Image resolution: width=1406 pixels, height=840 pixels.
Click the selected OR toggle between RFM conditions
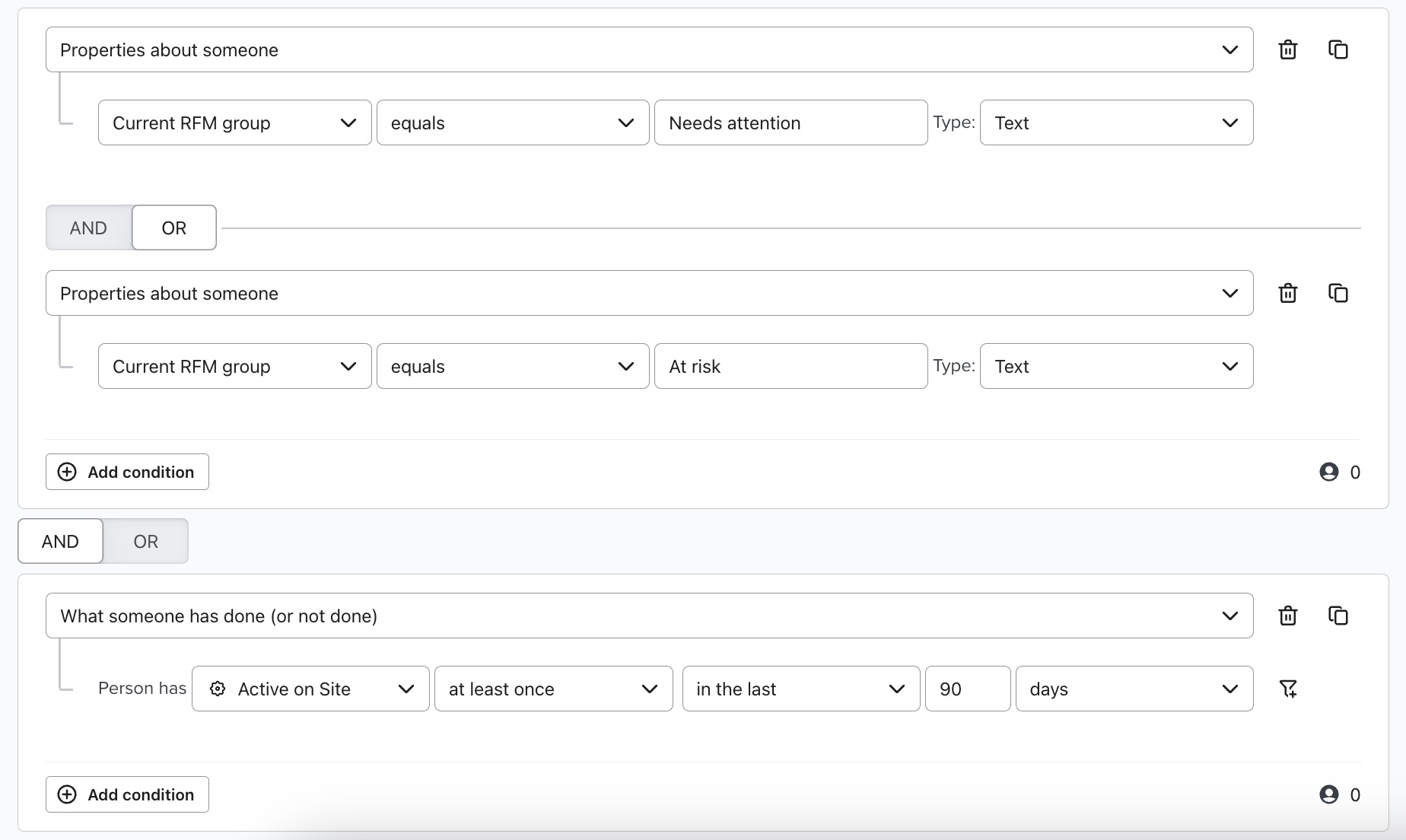tap(173, 228)
